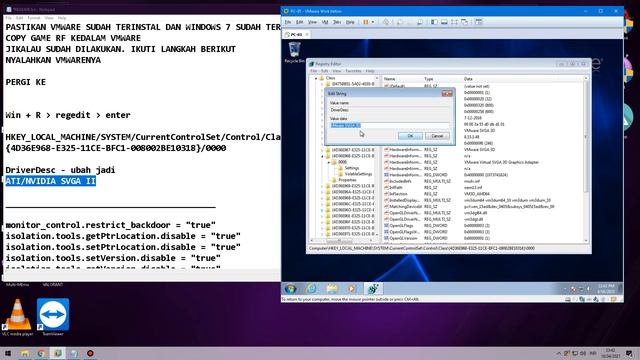Open Windows Media Player in VM taskbar

click(x=352, y=289)
